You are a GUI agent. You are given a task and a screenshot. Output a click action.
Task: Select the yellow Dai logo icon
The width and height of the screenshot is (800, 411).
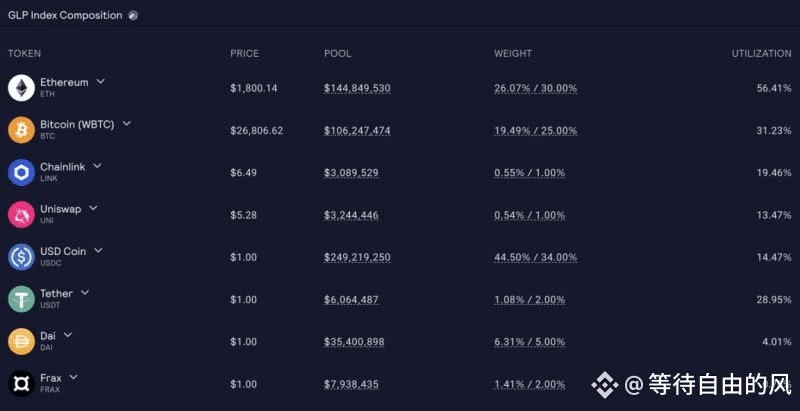point(21,342)
